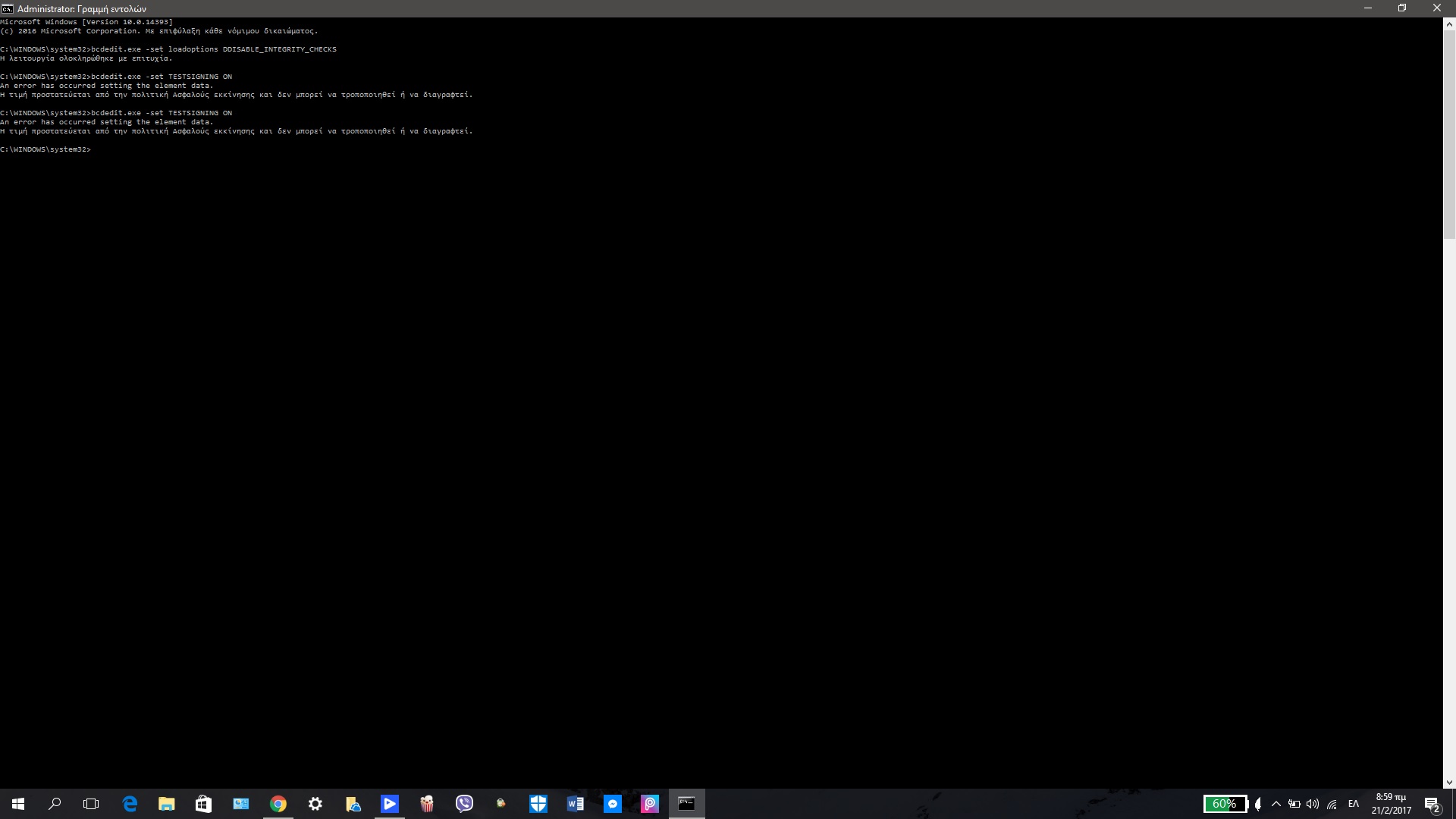Expand the hidden system tray icons
Image resolution: width=1456 pixels, height=819 pixels.
click(x=1276, y=804)
